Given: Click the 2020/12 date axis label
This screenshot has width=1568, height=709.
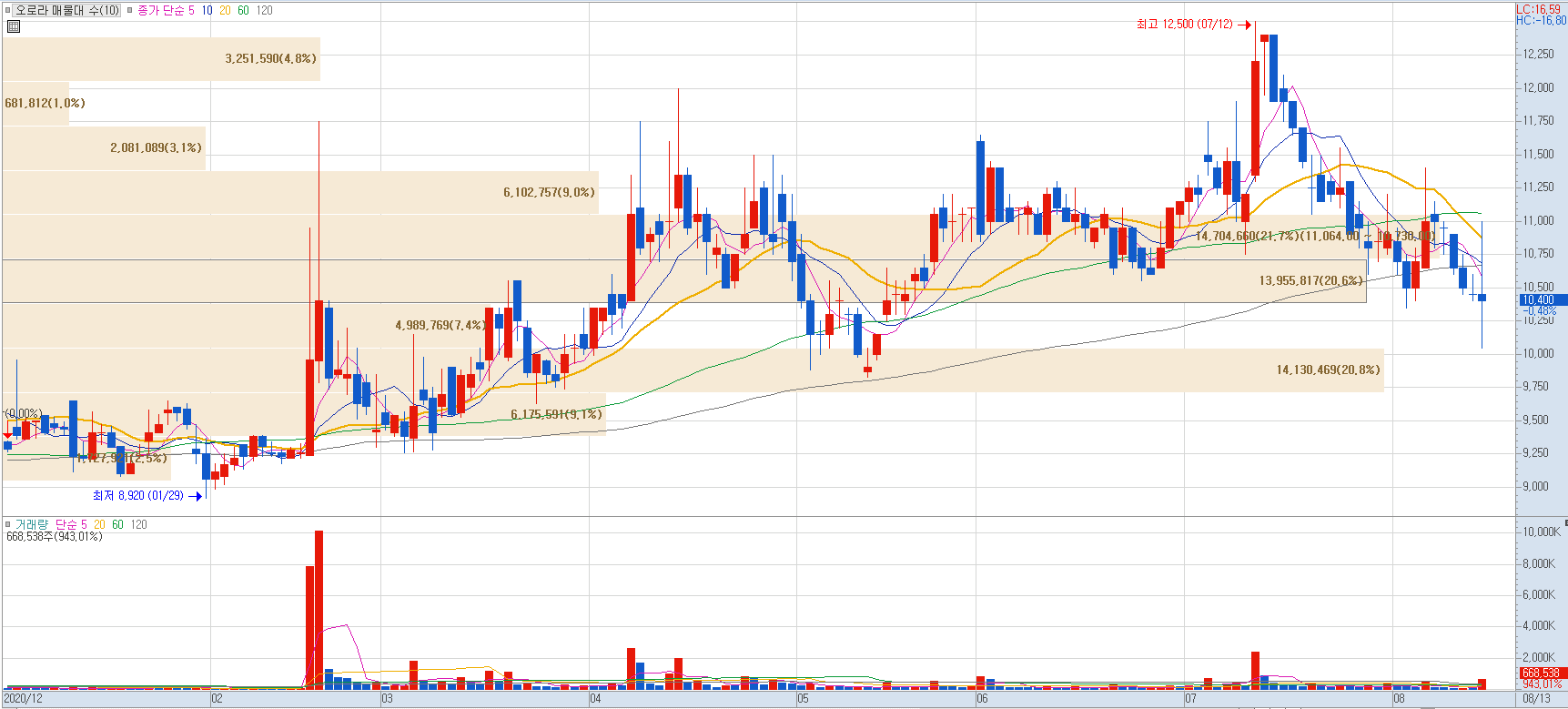Looking at the screenshot, I should (24, 699).
